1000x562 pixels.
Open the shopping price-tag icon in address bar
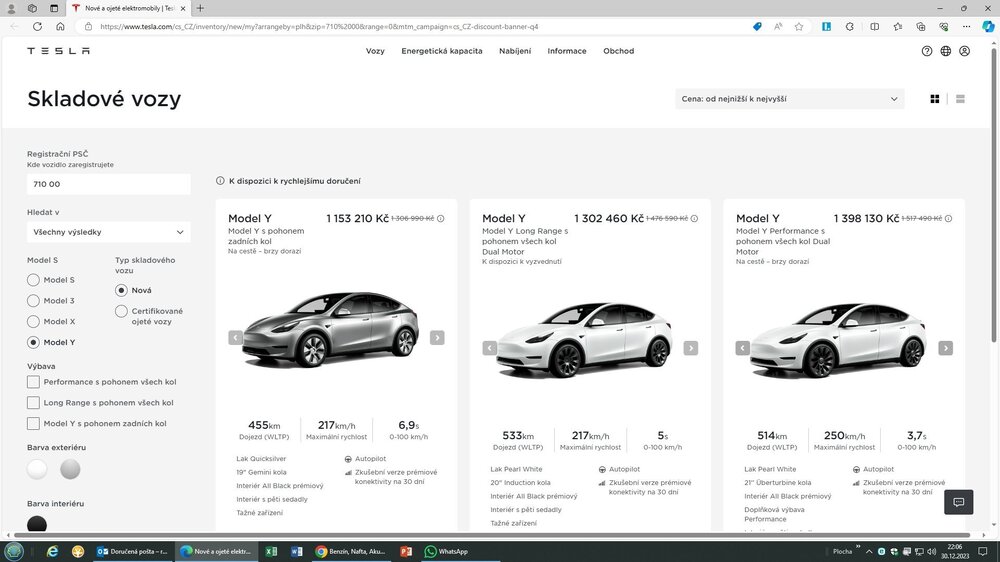tap(757, 27)
